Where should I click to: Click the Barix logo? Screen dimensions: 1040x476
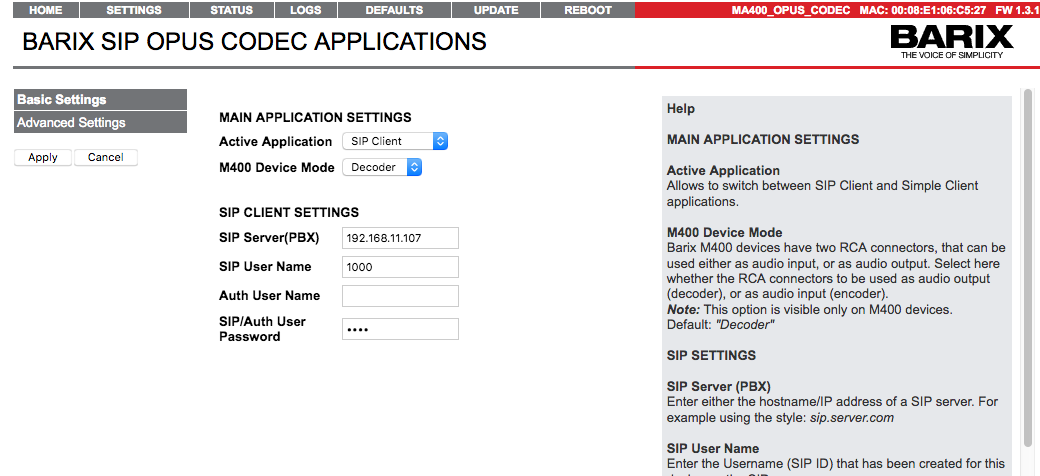pyautogui.click(x=951, y=43)
